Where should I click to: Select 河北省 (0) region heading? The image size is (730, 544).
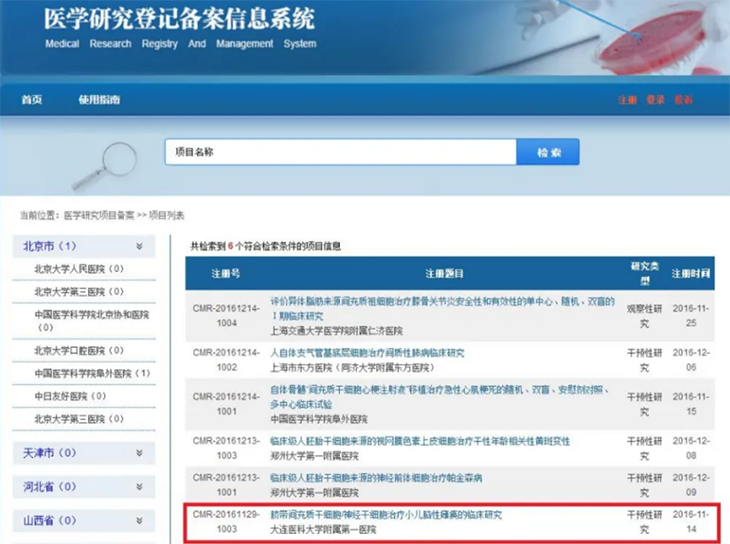[x=50, y=487]
